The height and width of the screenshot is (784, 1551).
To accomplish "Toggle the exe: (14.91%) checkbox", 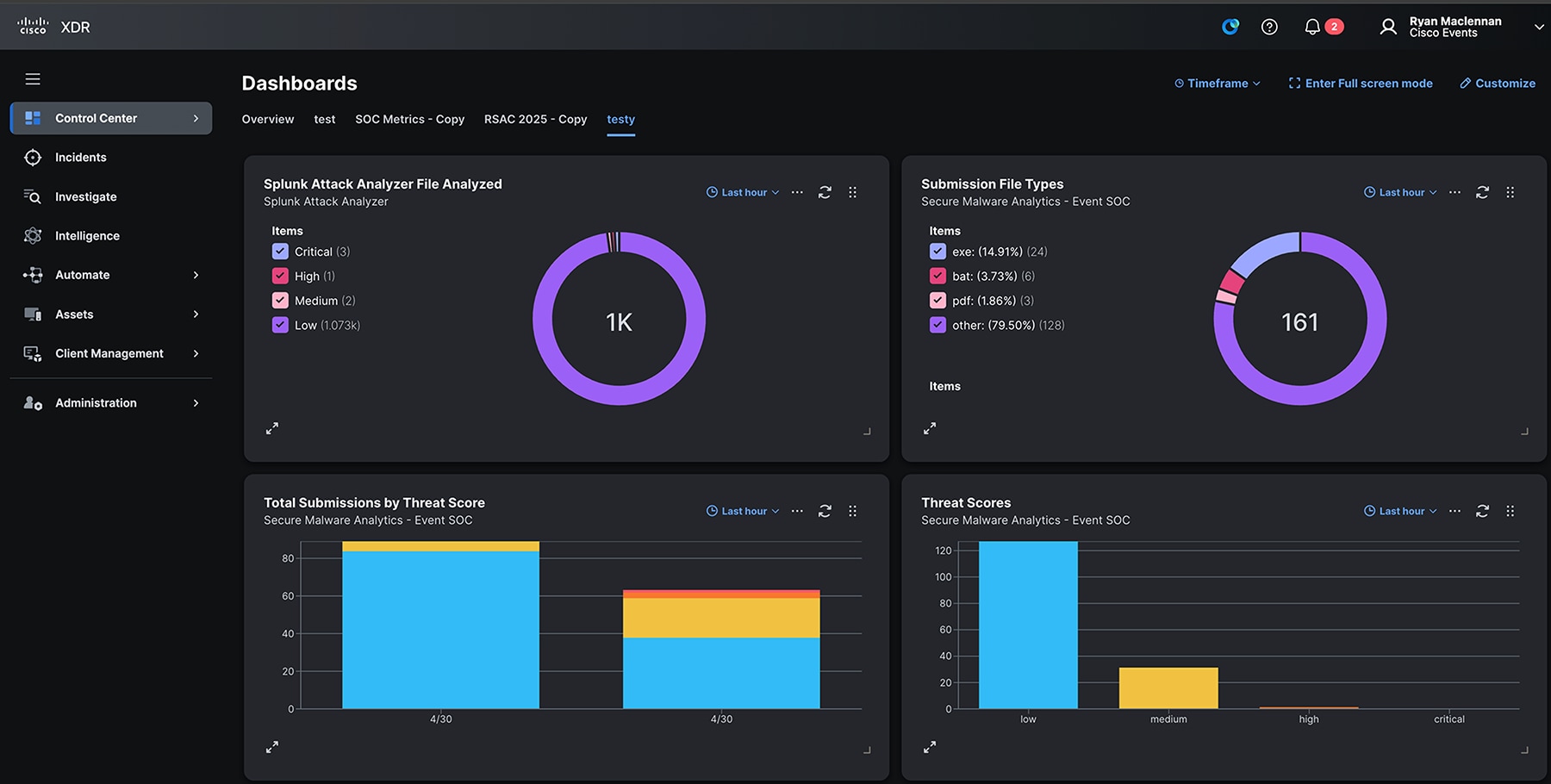I will 937,252.
